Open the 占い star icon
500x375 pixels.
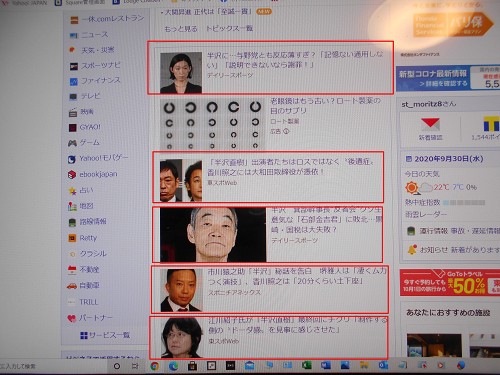[x=72, y=191]
